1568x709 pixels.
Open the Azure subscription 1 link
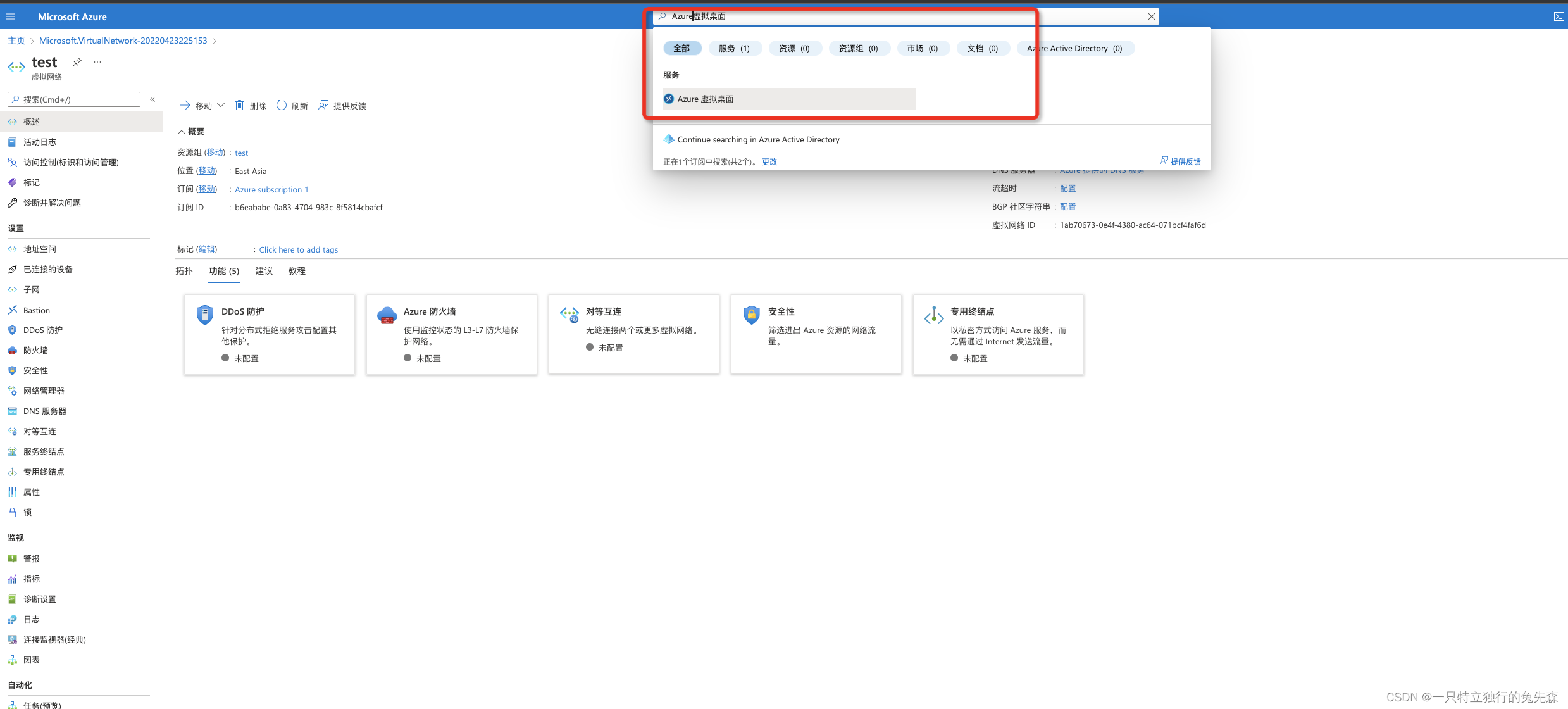271,189
